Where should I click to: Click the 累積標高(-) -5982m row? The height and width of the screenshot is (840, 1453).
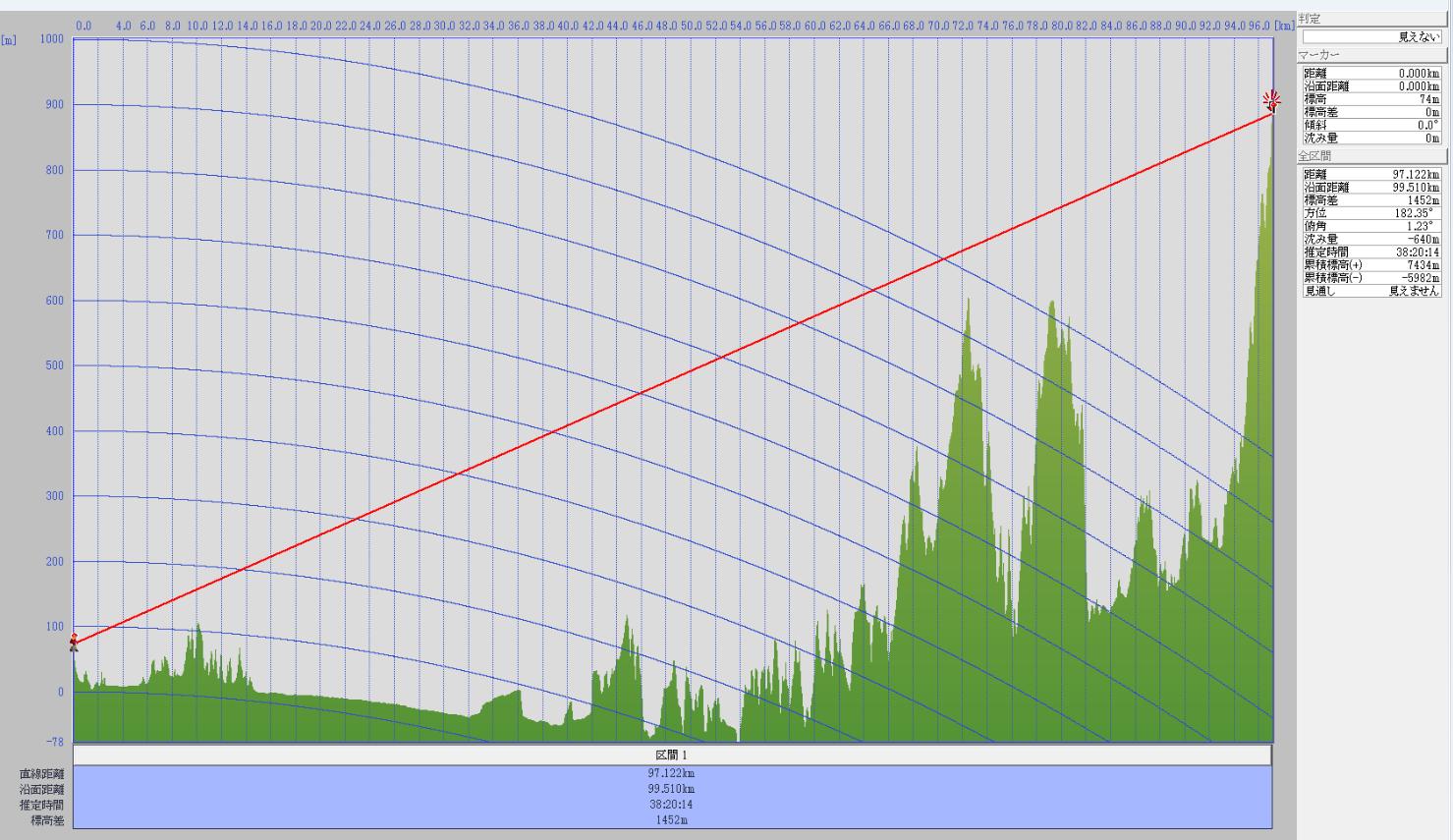[1372, 278]
